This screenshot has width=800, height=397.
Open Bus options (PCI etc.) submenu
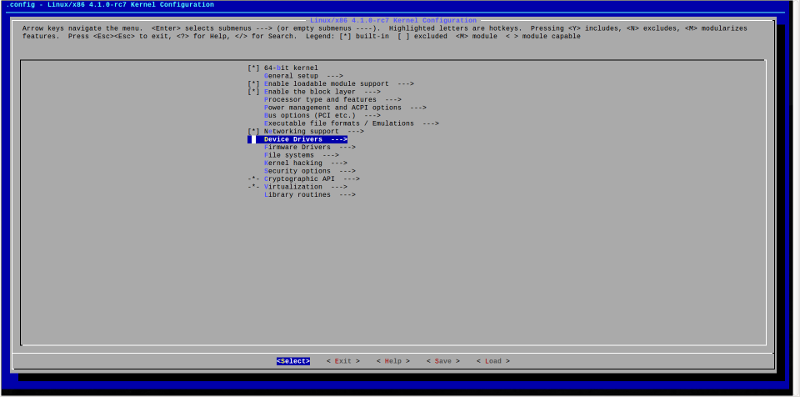click(322, 116)
